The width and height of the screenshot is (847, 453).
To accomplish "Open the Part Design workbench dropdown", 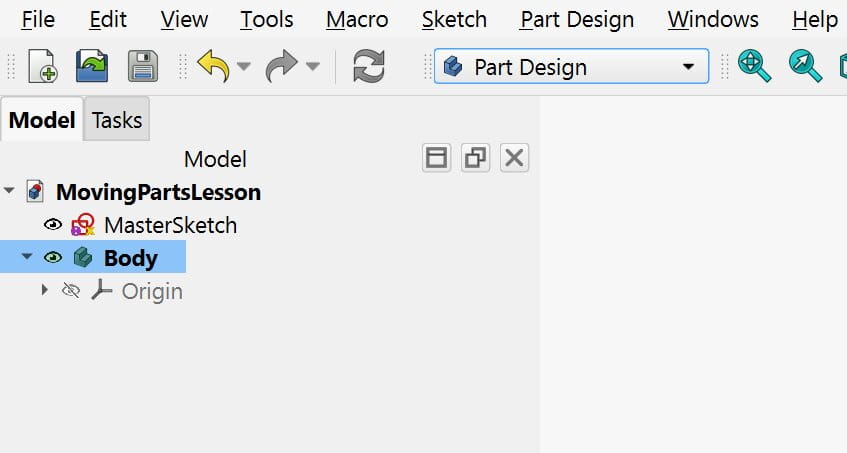I will point(571,67).
